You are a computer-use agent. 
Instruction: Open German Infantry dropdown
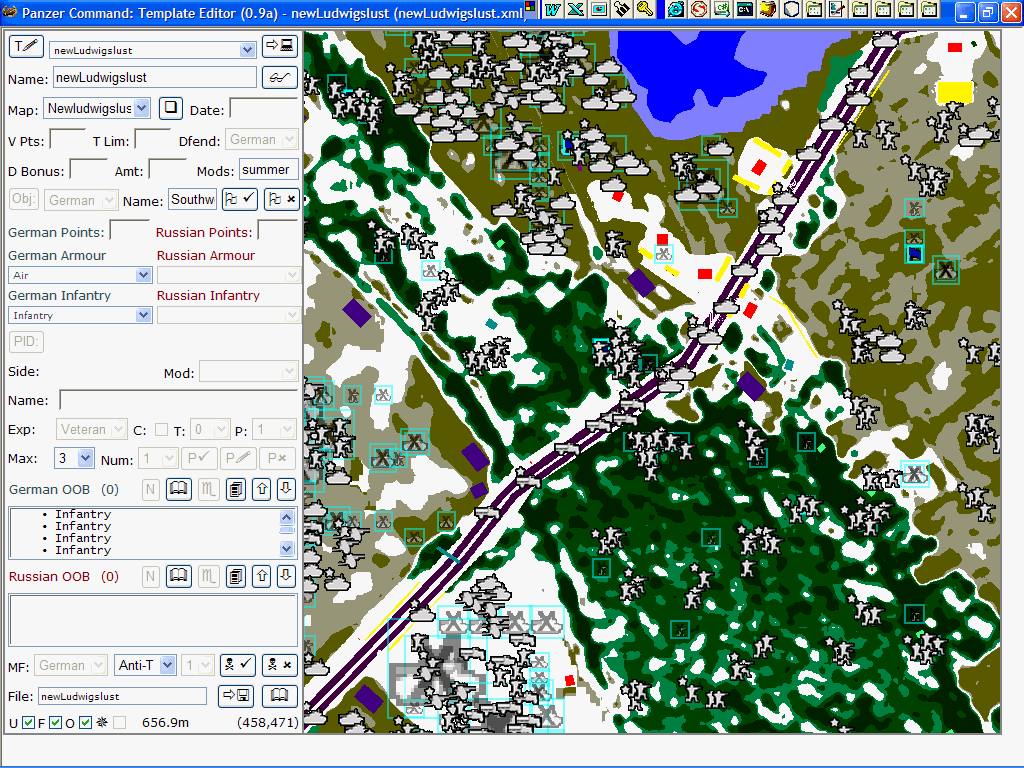[x=144, y=315]
